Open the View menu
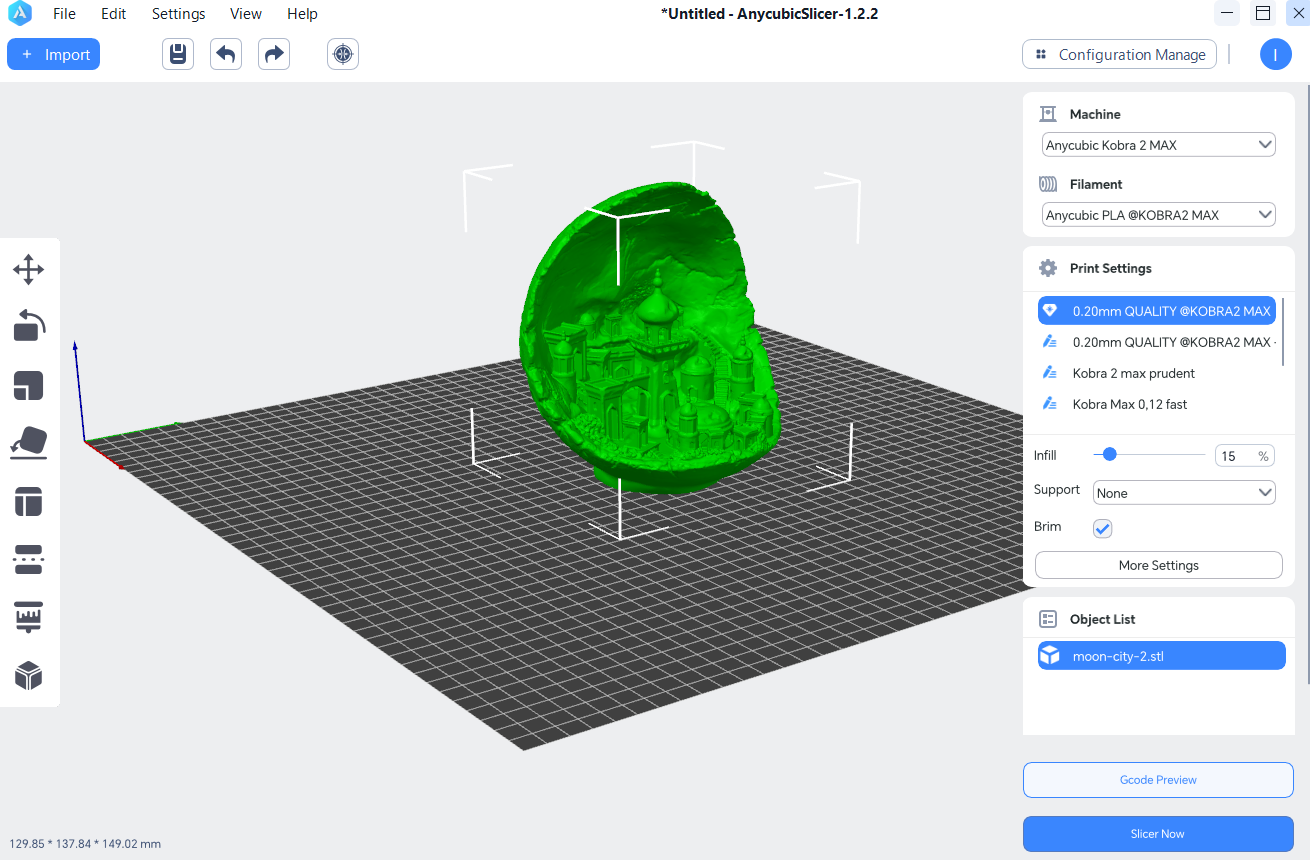 coord(246,14)
